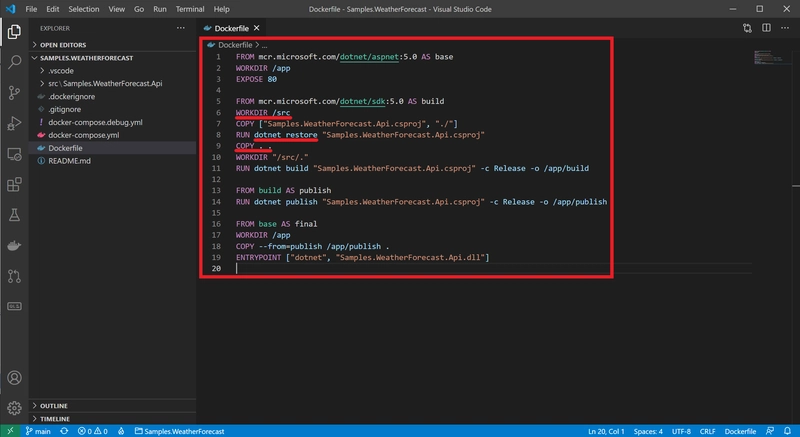The height and width of the screenshot is (437, 800).
Task: Open the Source Control view
Action: pos(14,93)
